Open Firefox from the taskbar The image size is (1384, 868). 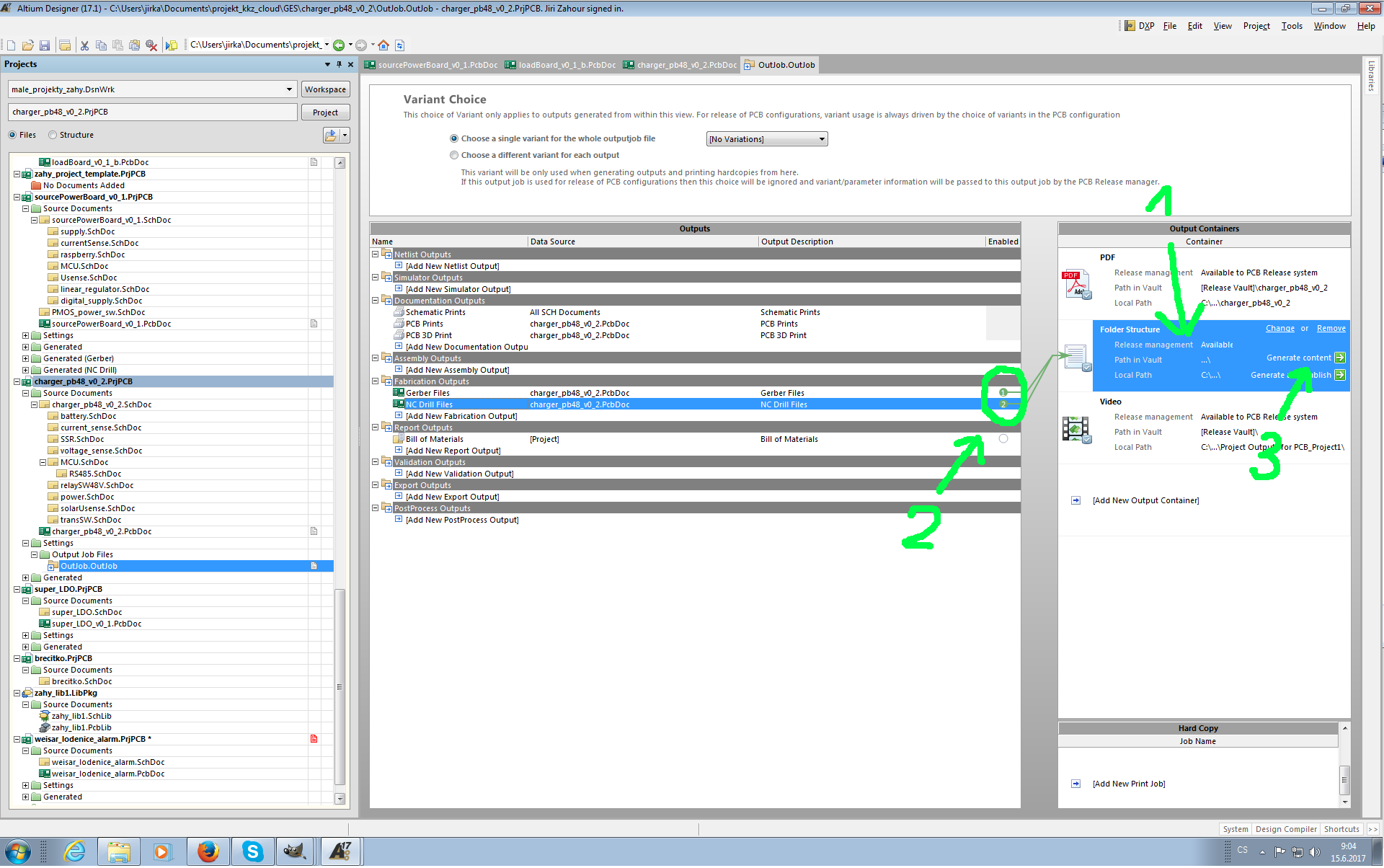coord(208,852)
